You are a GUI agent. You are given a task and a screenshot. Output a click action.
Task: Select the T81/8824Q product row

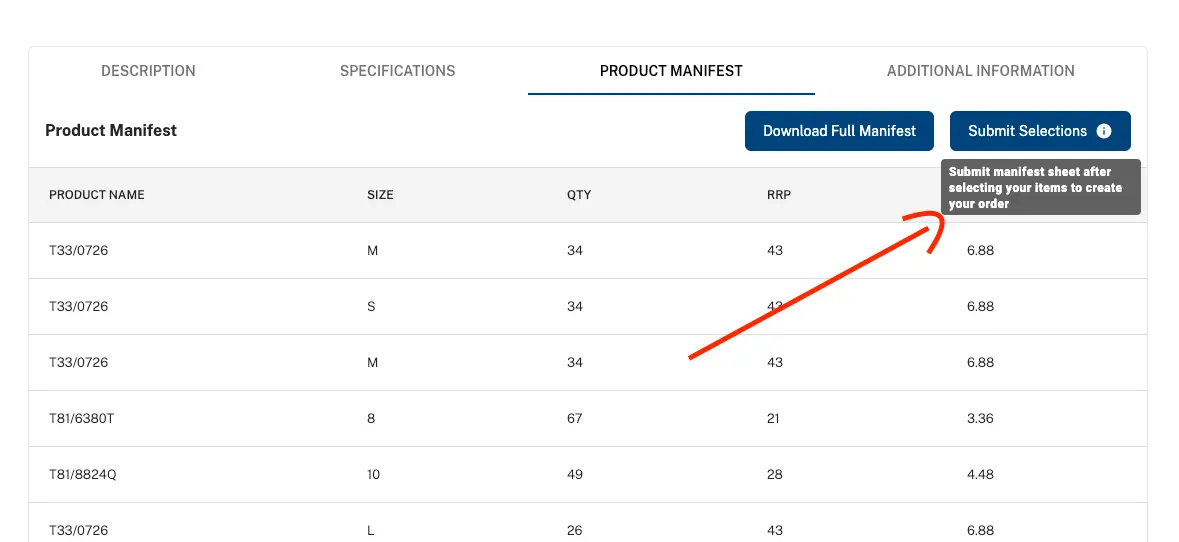(x=588, y=474)
